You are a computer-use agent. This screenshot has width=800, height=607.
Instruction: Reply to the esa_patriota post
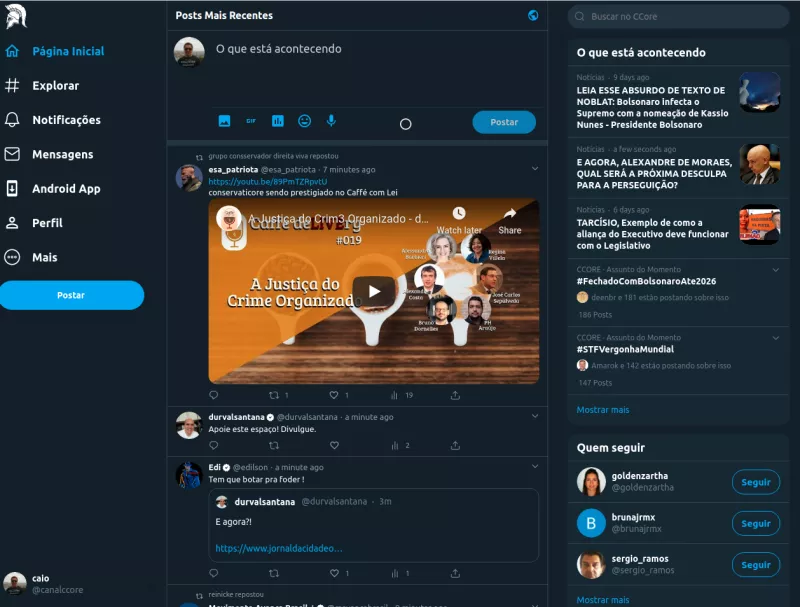click(214, 395)
